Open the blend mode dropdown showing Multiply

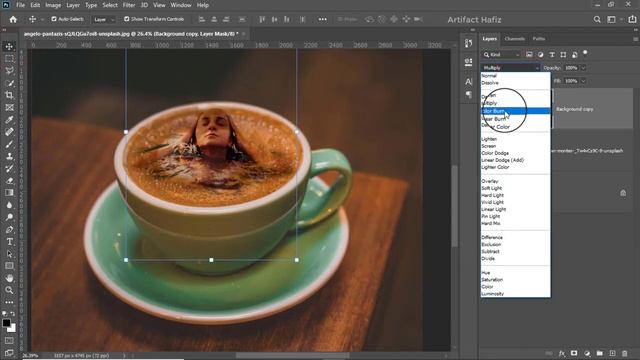(510, 68)
